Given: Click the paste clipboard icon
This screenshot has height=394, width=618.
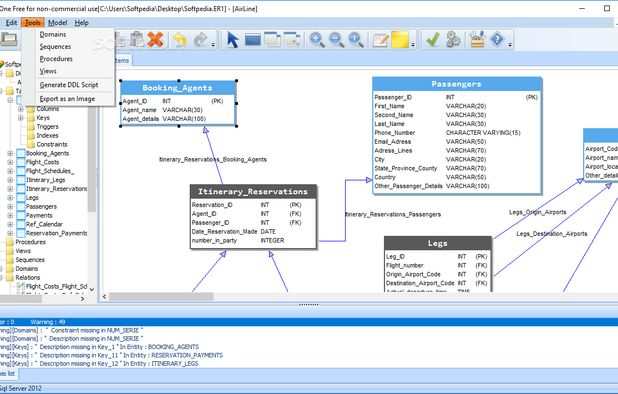Looking at the screenshot, I should (137, 39).
